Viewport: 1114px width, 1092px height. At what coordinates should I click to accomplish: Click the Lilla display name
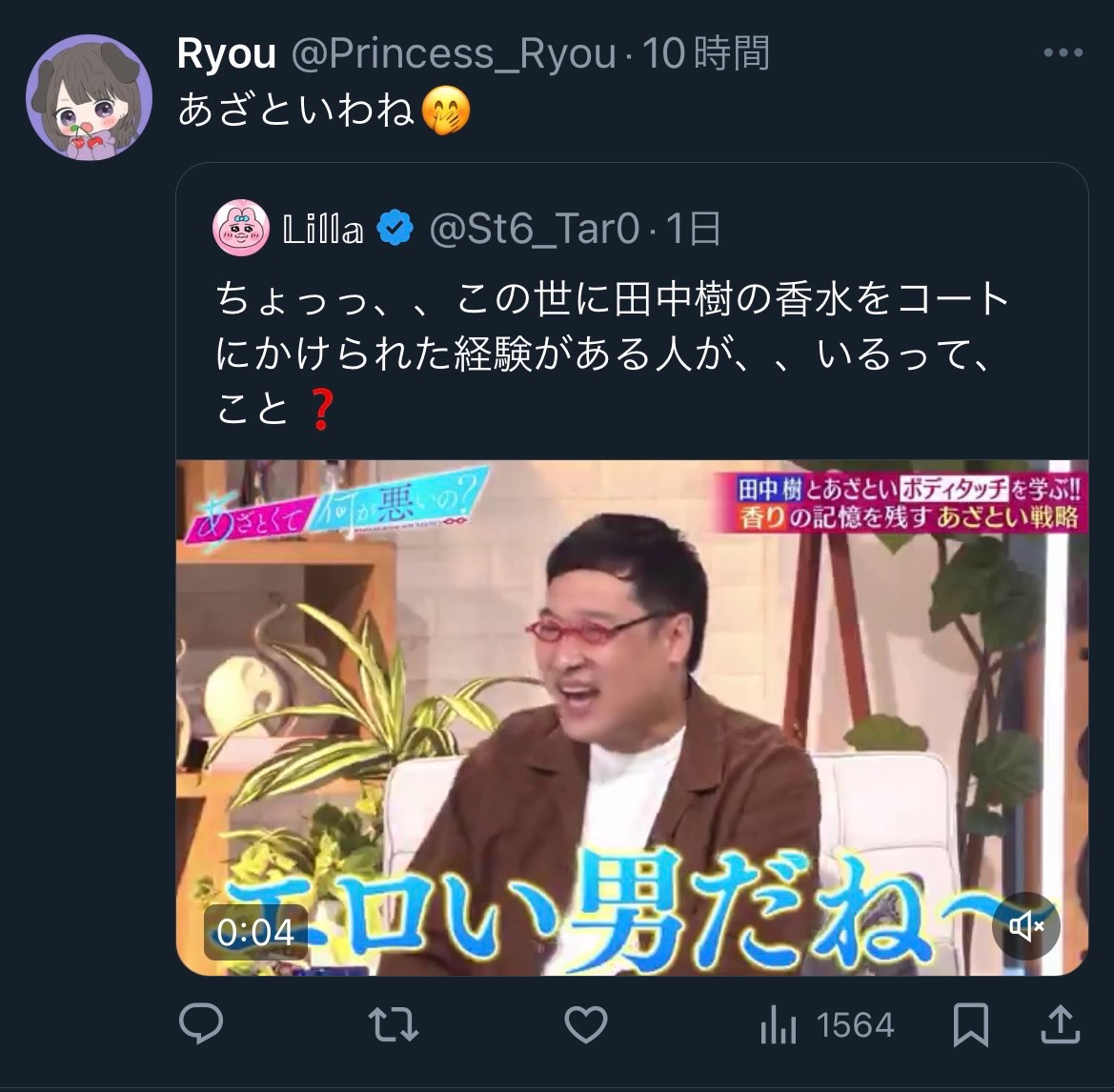coord(323,230)
